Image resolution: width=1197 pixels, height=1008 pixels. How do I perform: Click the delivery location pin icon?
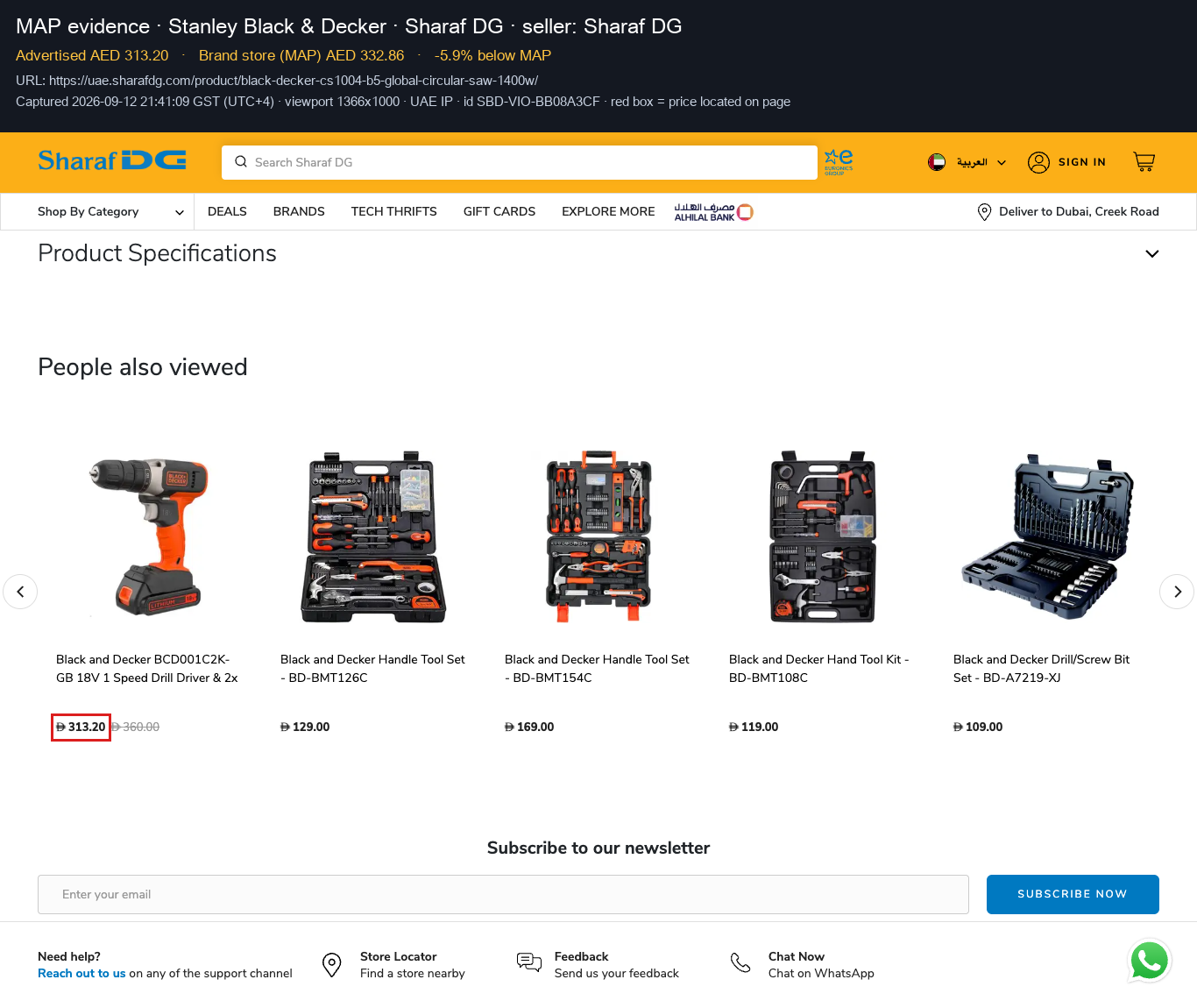(984, 212)
